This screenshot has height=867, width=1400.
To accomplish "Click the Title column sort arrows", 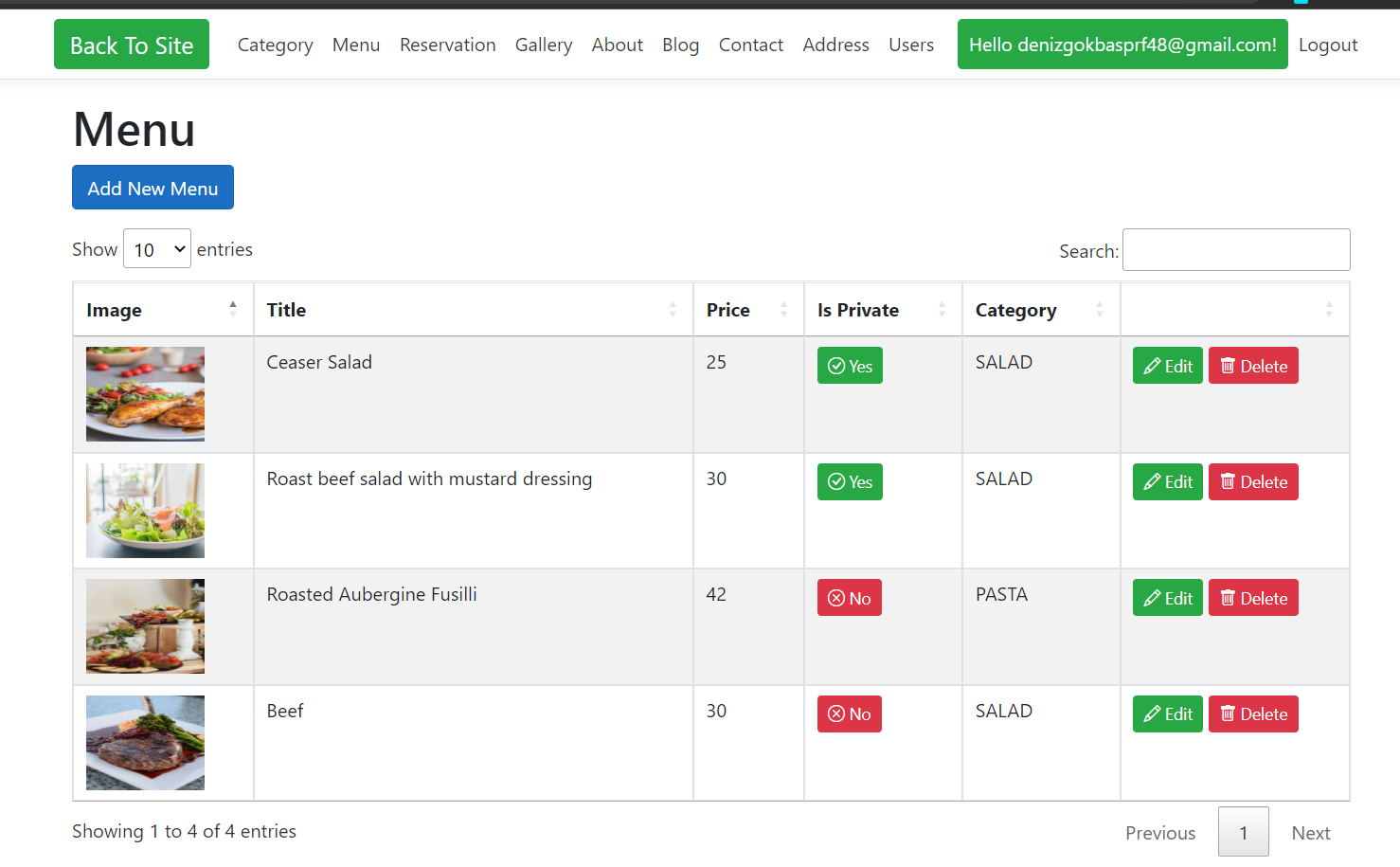I will [x=673, y=310].
